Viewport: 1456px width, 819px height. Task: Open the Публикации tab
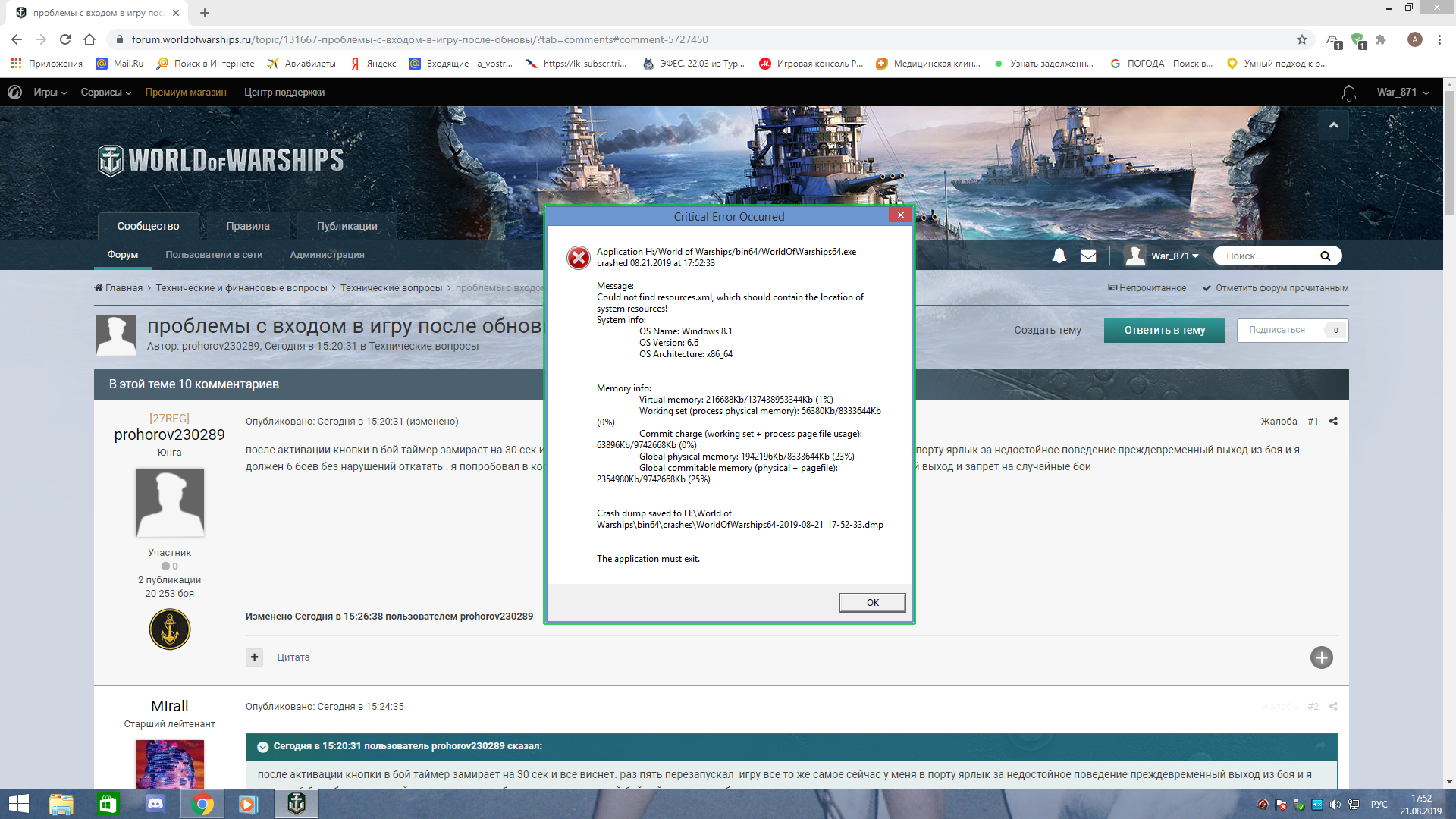[x=347, y=226]
